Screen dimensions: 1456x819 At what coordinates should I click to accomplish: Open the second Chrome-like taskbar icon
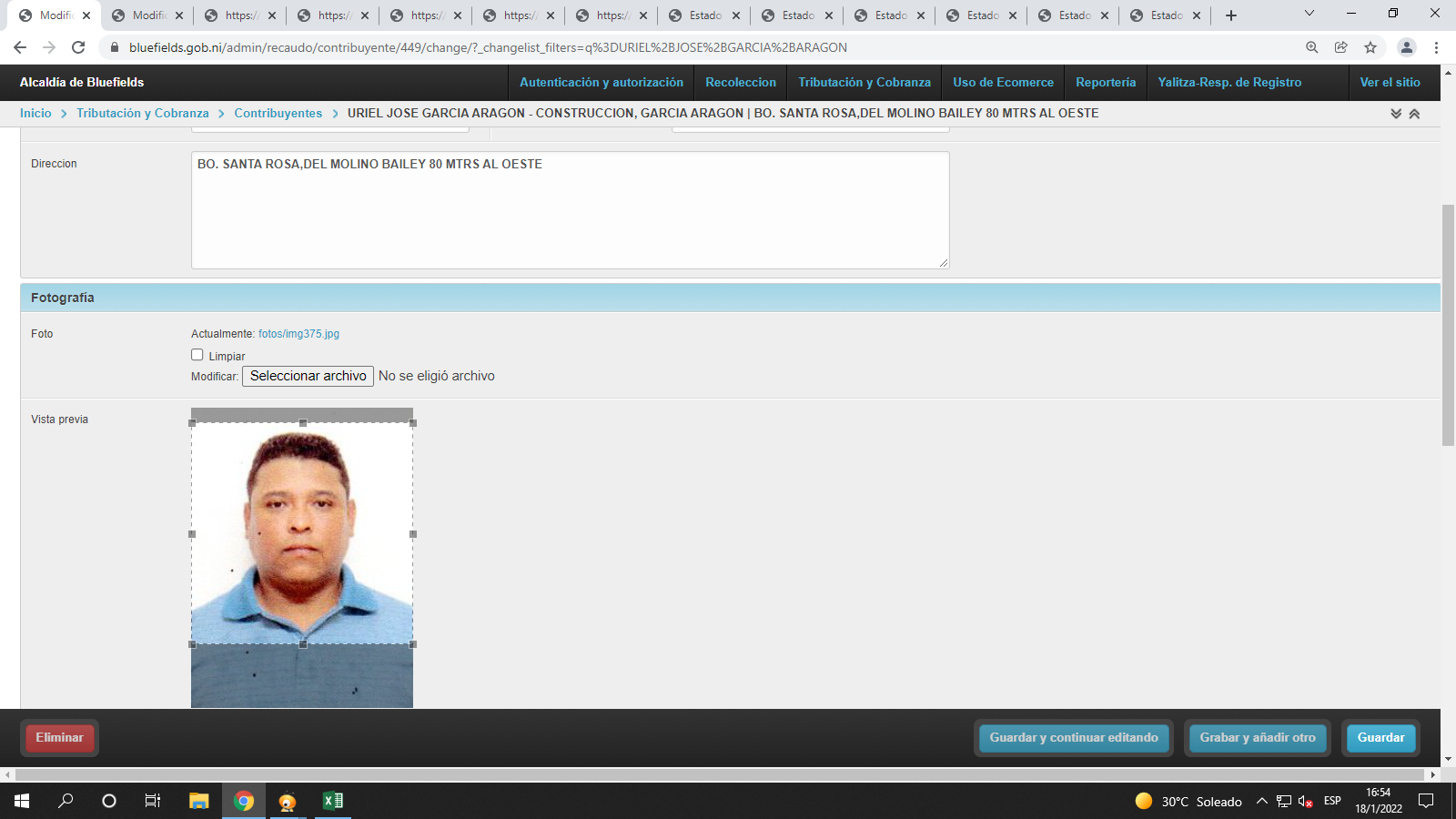click(x=288, y=801)
